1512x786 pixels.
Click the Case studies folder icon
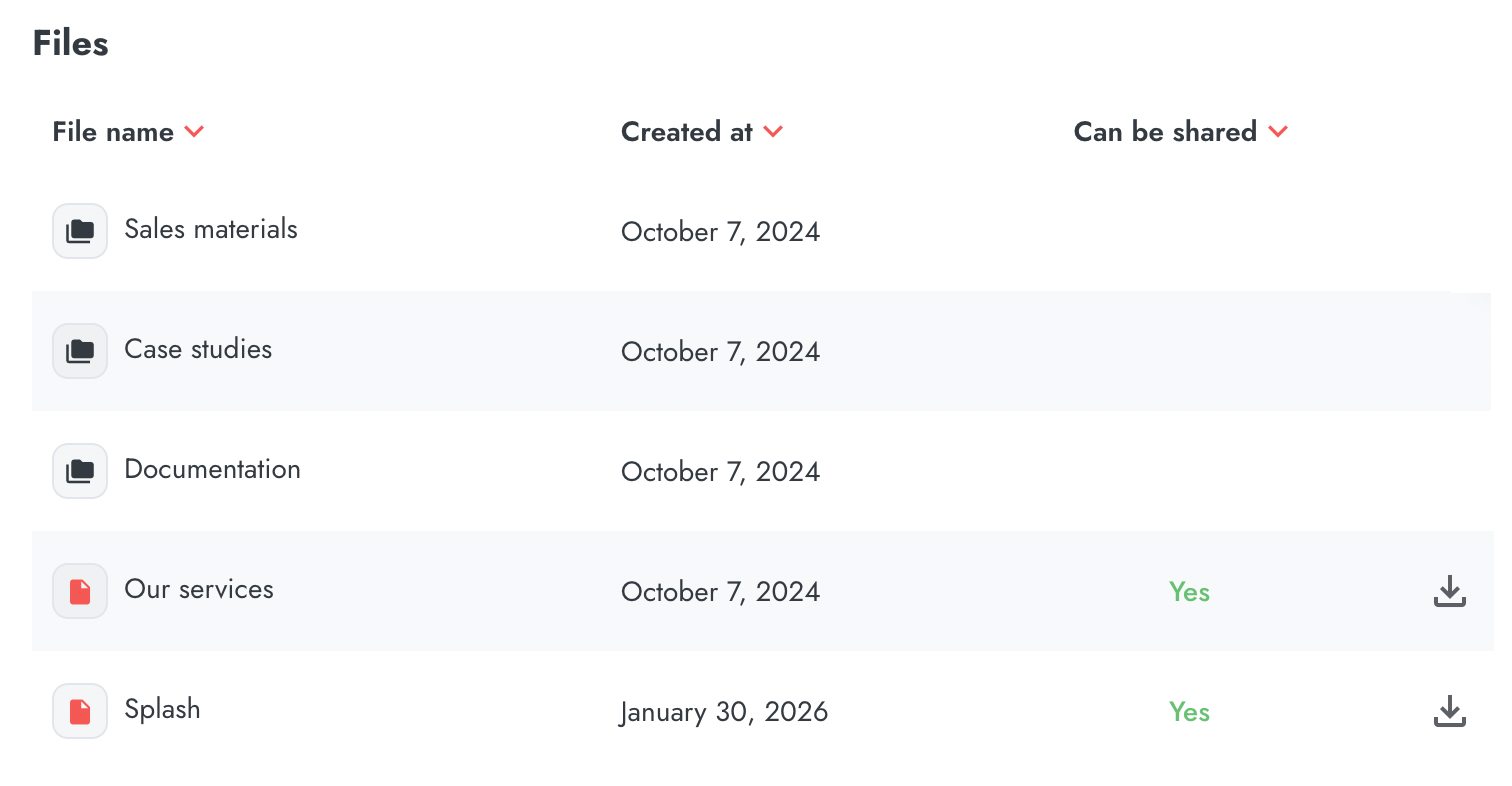pos(80,351)
